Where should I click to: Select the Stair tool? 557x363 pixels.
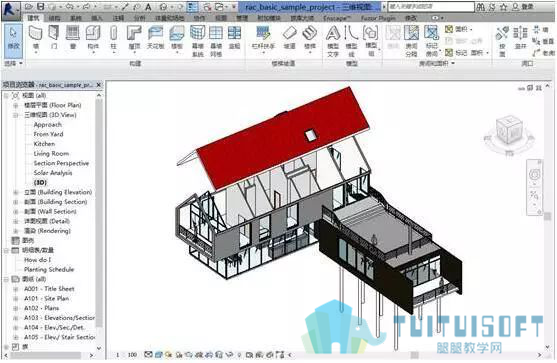310,38
